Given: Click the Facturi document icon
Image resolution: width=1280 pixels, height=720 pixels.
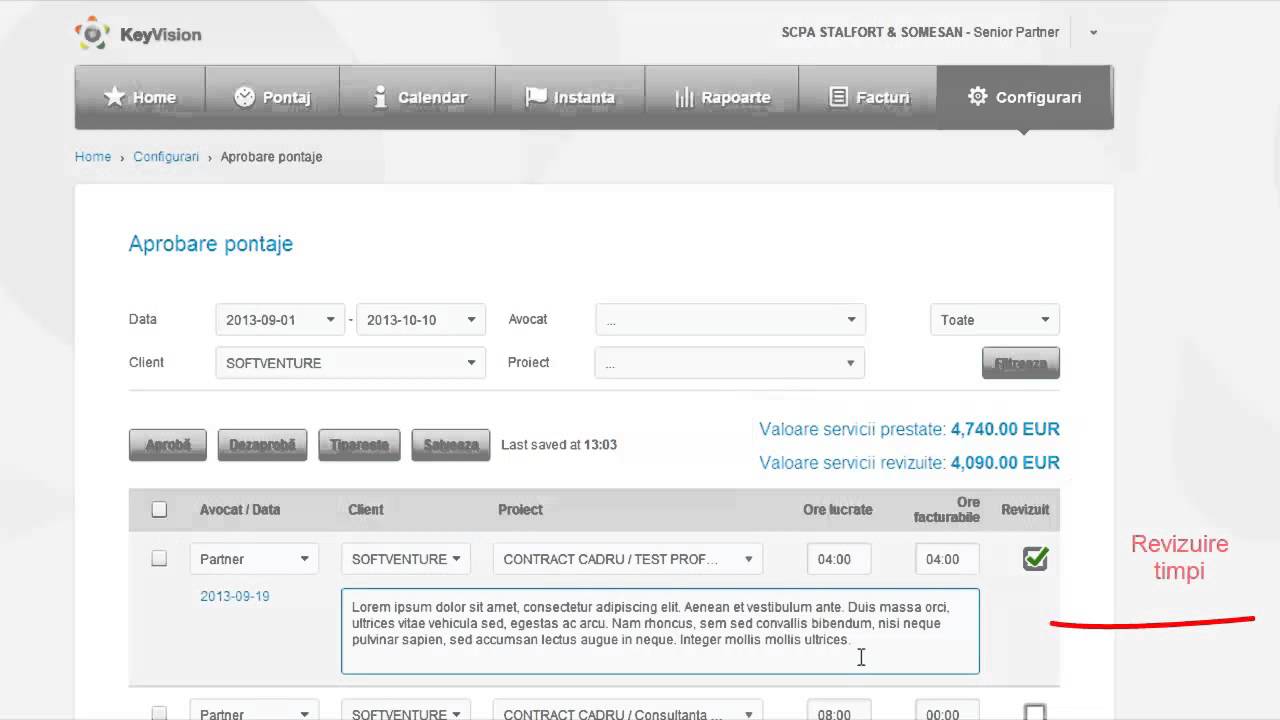Looking at the screenshot, I should point(839,97).
